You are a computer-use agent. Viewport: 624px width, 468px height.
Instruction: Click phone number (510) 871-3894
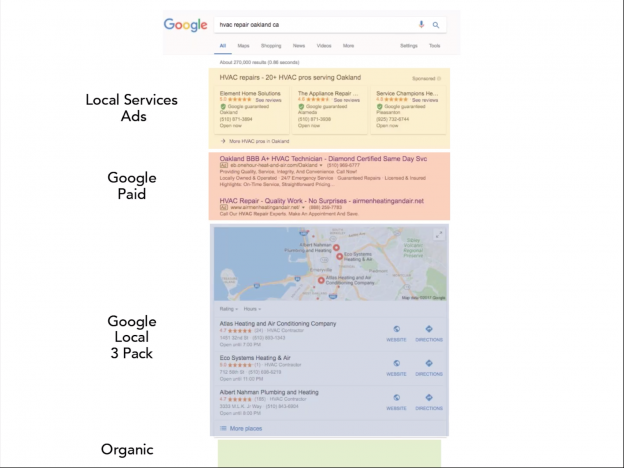pyautogui.click(x=236, y=119)
